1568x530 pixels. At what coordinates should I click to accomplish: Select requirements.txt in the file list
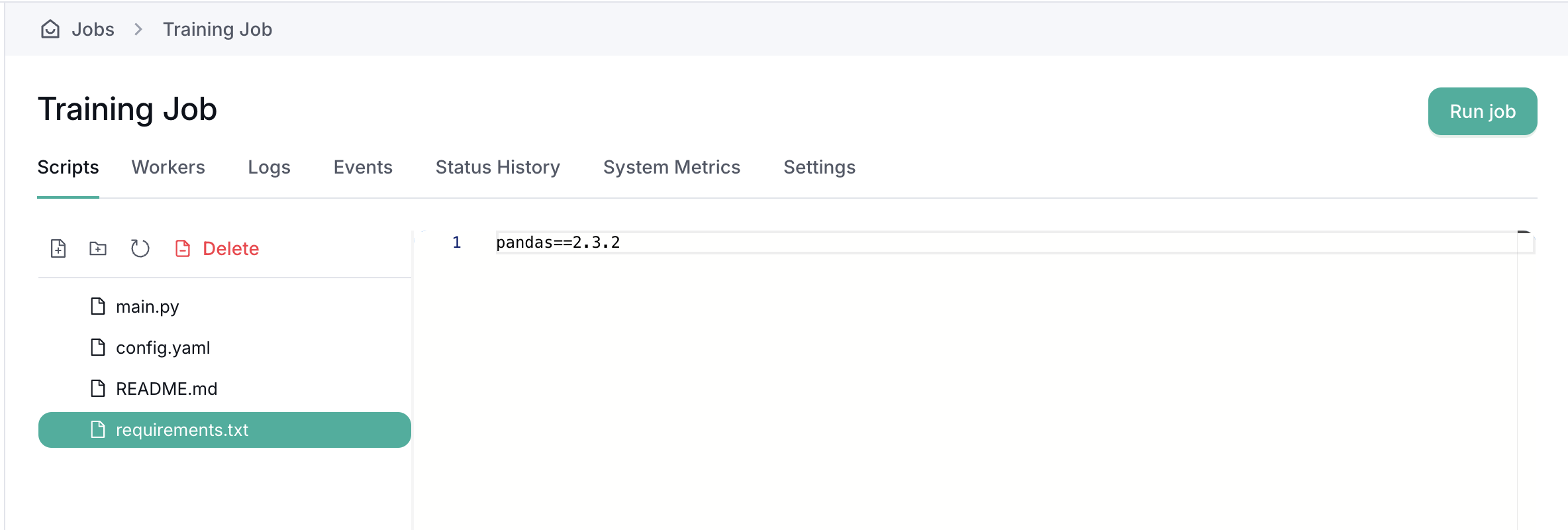(x=182, y=430)
